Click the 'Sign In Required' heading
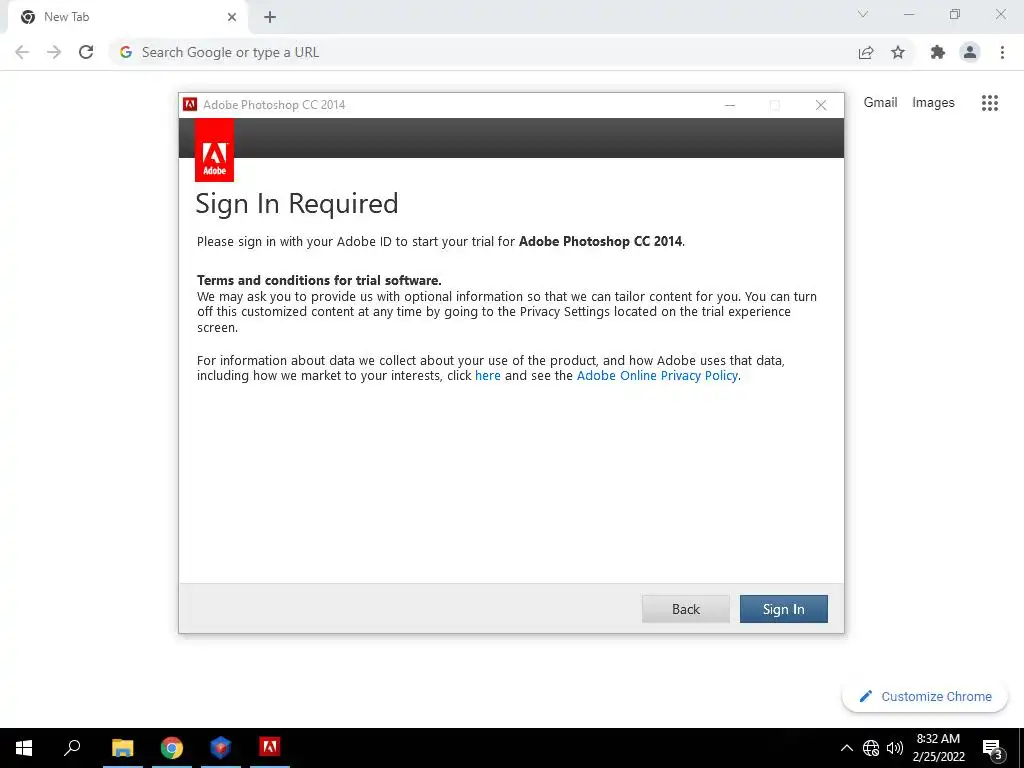The height and width of the screenshot is (768, 1024). pyautogui.click(x=296, y=204)
